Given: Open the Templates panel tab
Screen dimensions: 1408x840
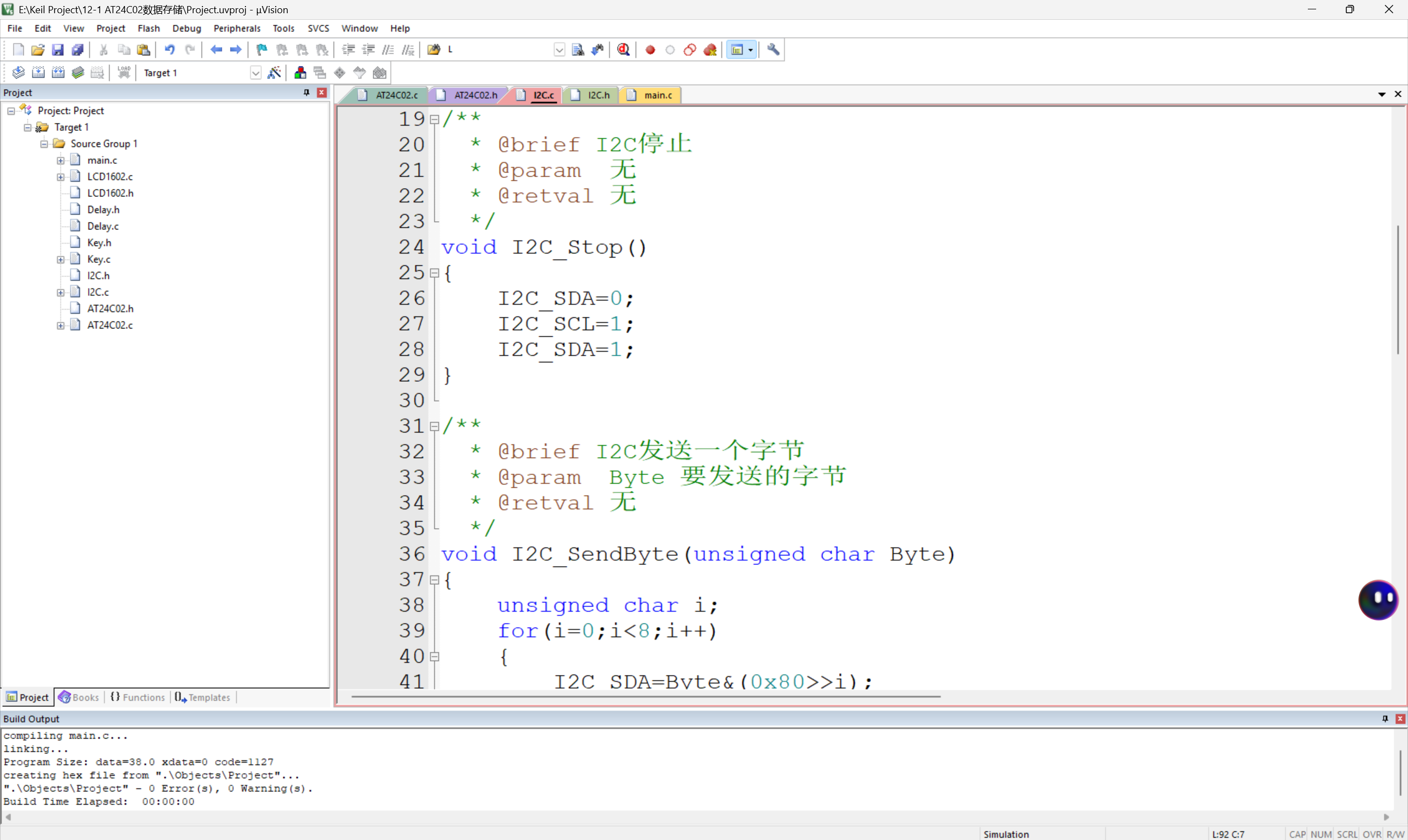Looking at the screenshot, I should (203, 698).
